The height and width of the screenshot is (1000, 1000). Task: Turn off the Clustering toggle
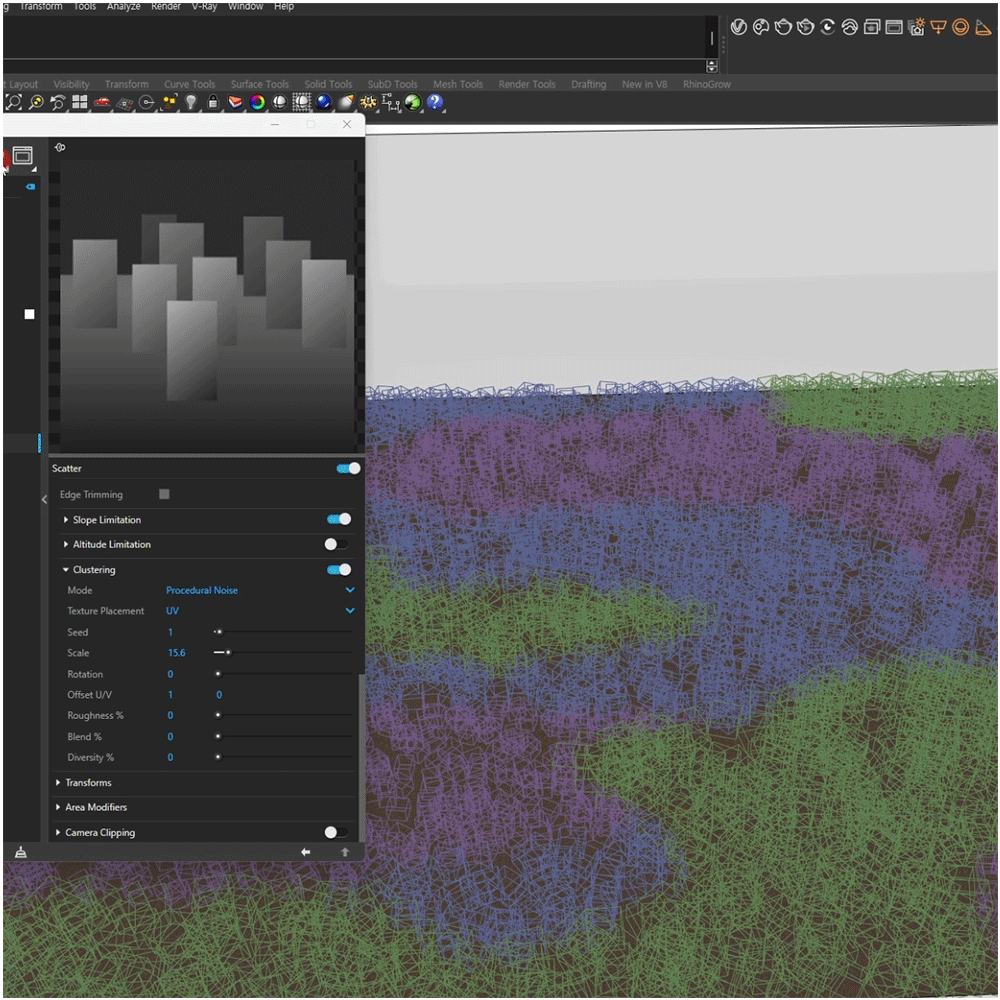tap(339, 570)
